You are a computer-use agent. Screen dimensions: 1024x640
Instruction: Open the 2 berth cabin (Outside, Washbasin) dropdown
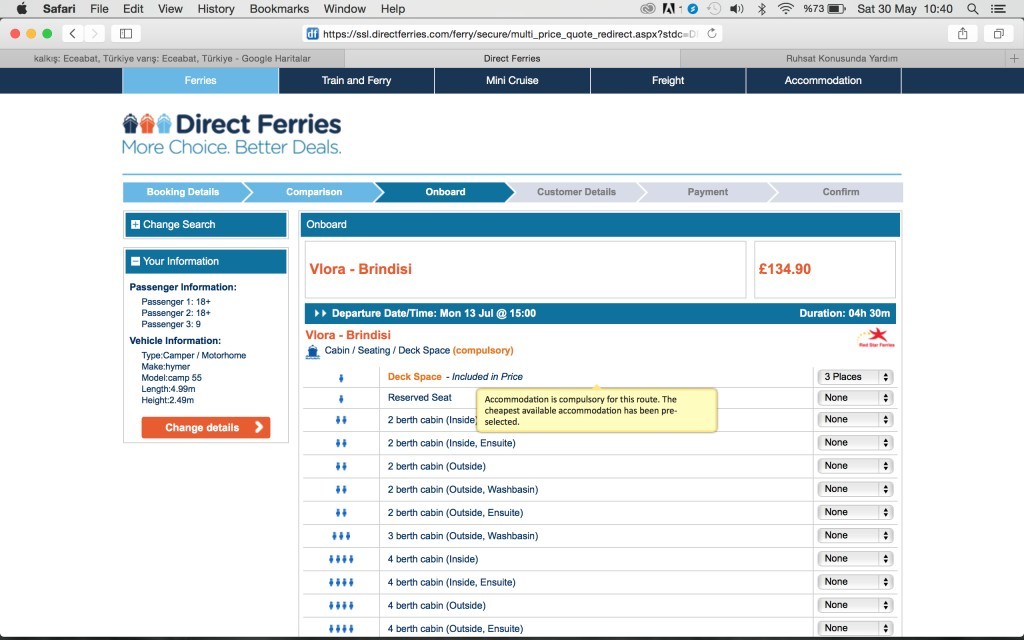click(855, 489)
